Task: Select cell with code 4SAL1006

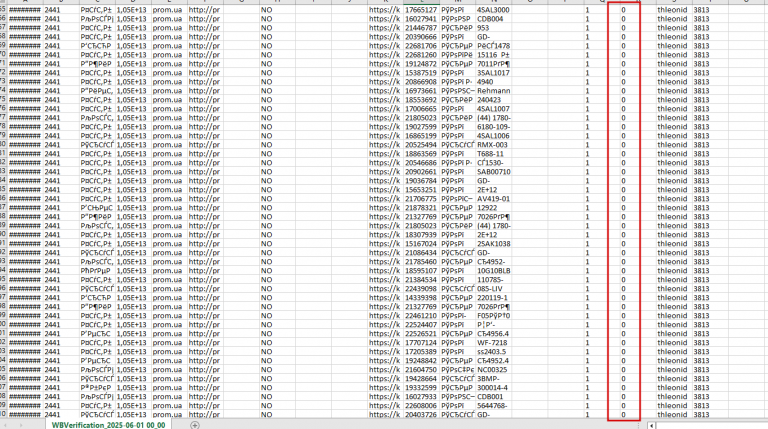Action: [493, 136]
